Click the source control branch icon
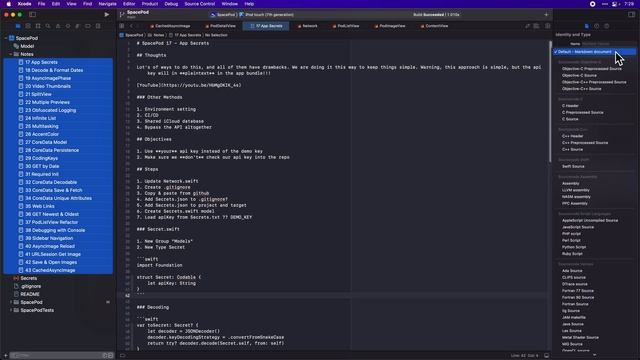This screenshot has height=360, width=640. tap(122, 14)
